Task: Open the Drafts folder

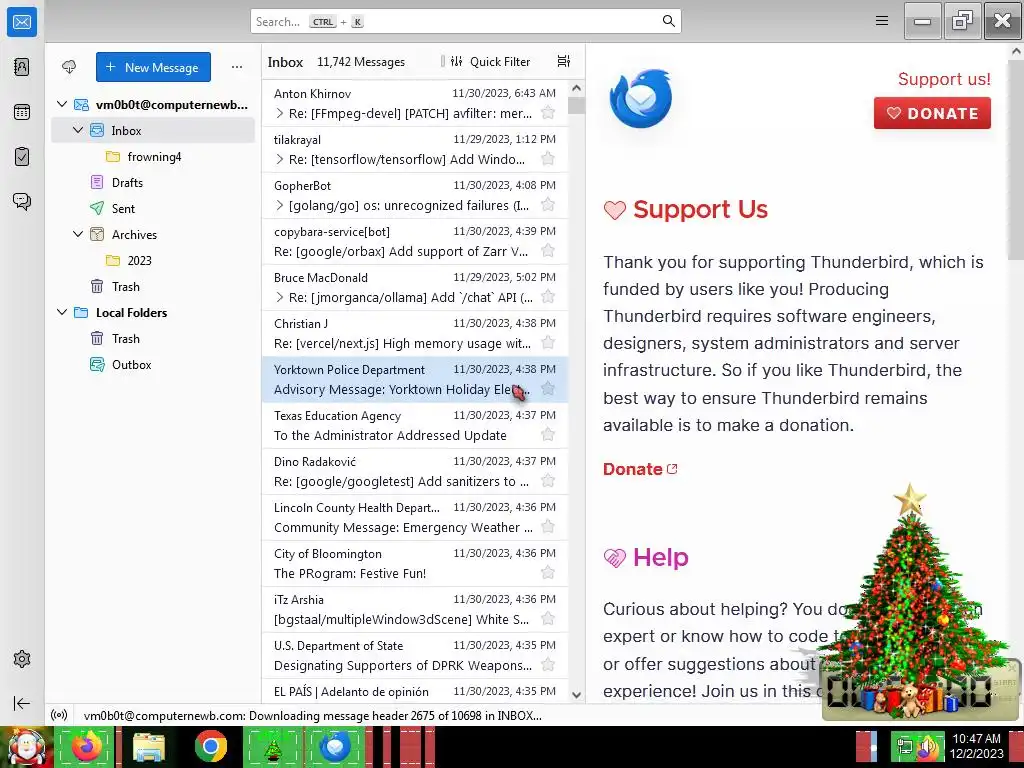Action: click(x=153, y=183)
